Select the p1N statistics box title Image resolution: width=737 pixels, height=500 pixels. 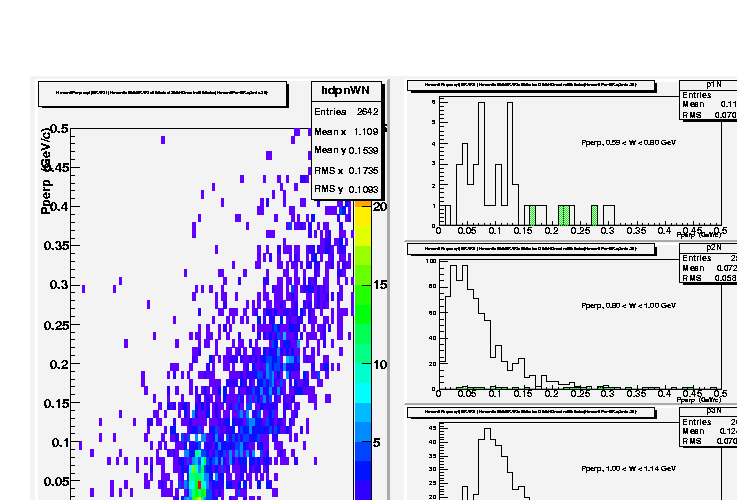[713, 85]
